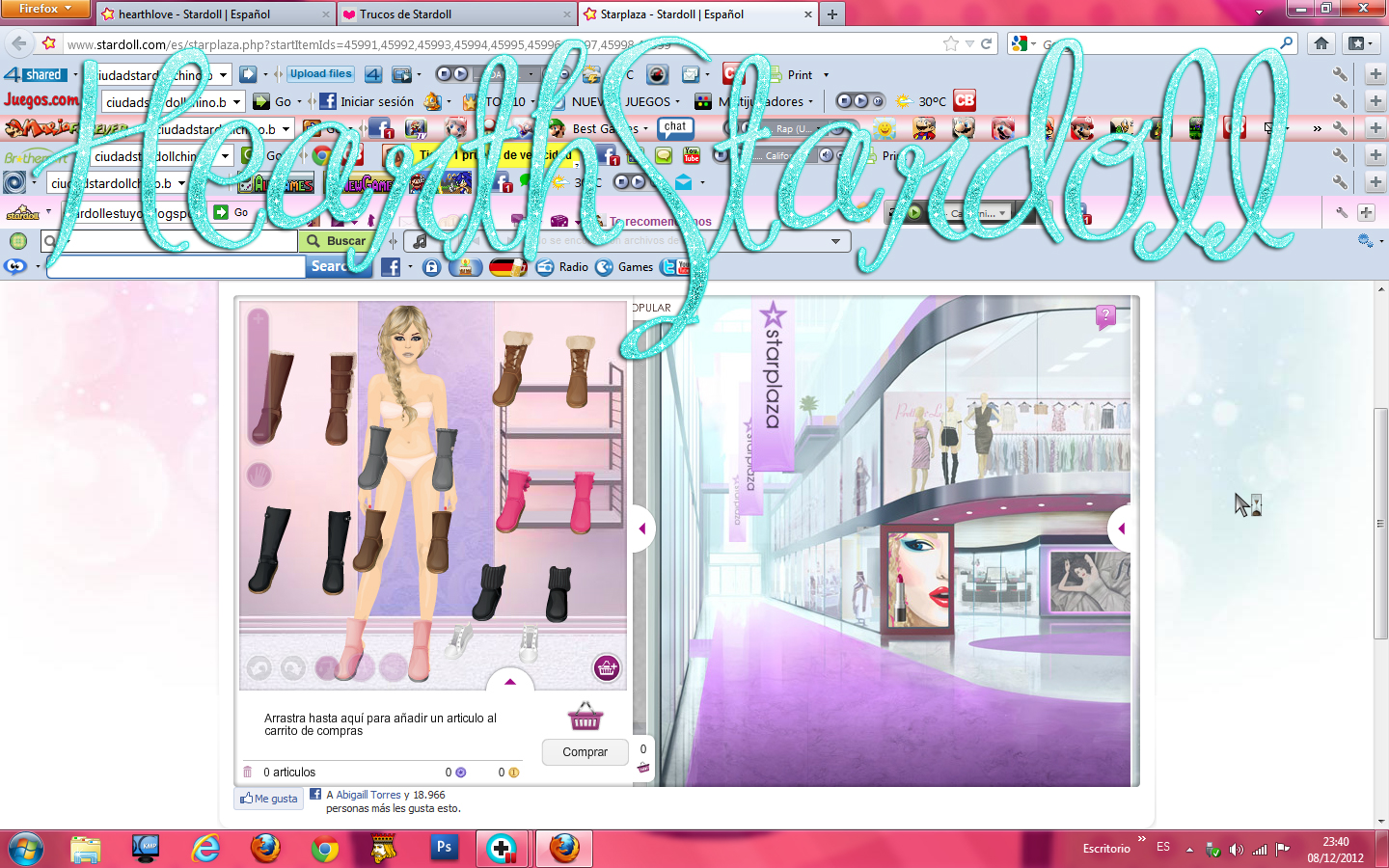Open the Radio icon on the bottom toolbar
The image size is (1389, 868).
pyautogui.click(x=545, y=267)
